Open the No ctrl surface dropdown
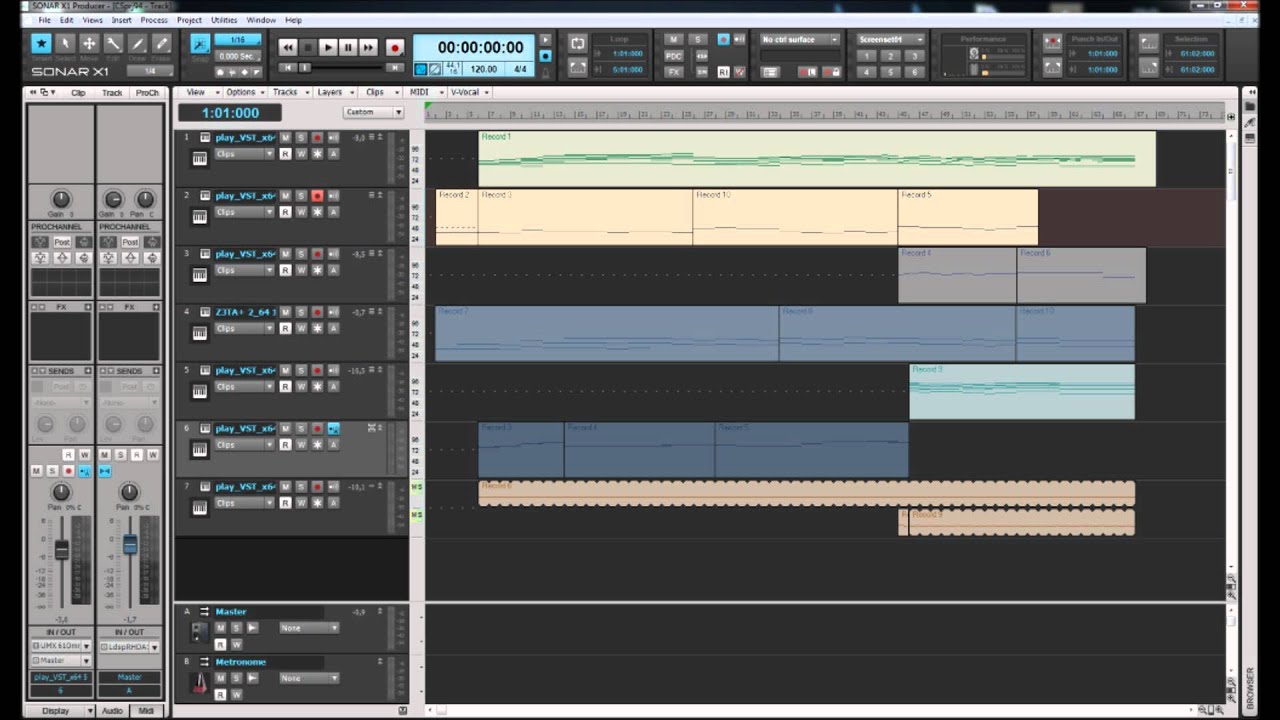The height and width of the screenshot is (720, 1280). (x=800, y=40)
